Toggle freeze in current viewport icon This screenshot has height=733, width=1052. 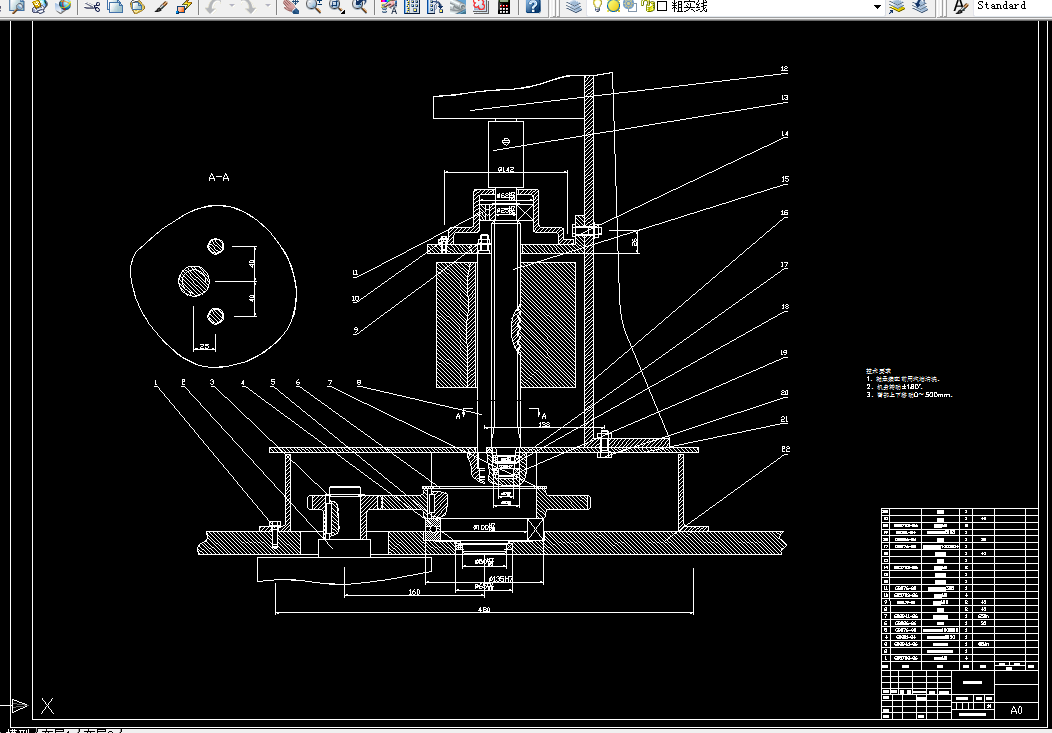pos(629,6)
